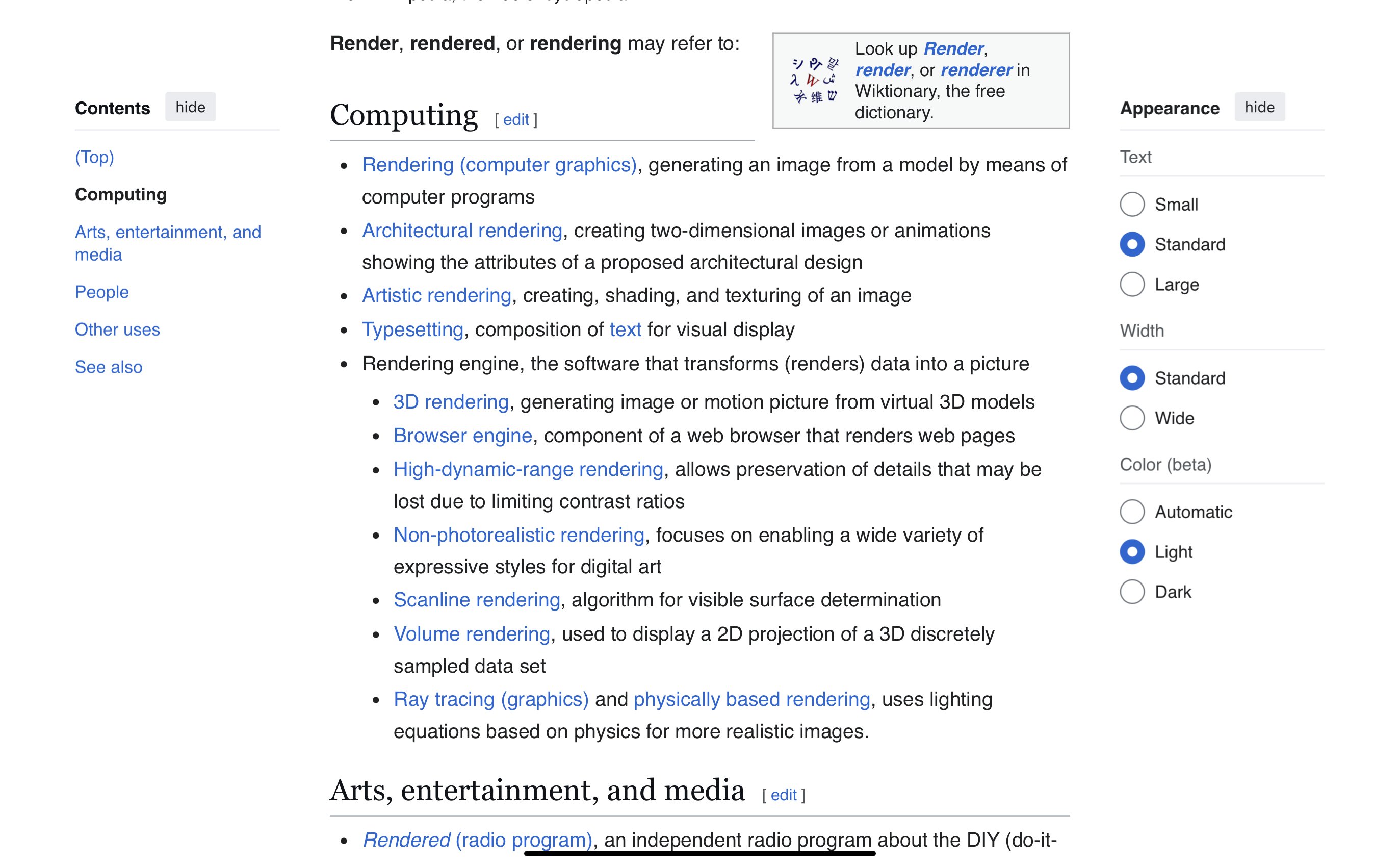Click the 'Computing' section heading

click(x=403, y=116)
